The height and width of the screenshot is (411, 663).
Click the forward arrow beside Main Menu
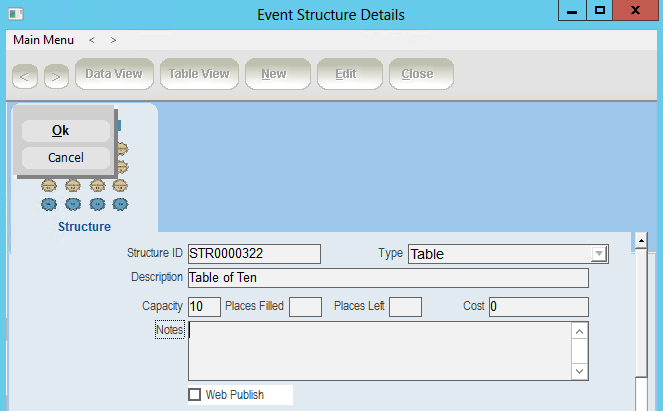pos(113,40)
